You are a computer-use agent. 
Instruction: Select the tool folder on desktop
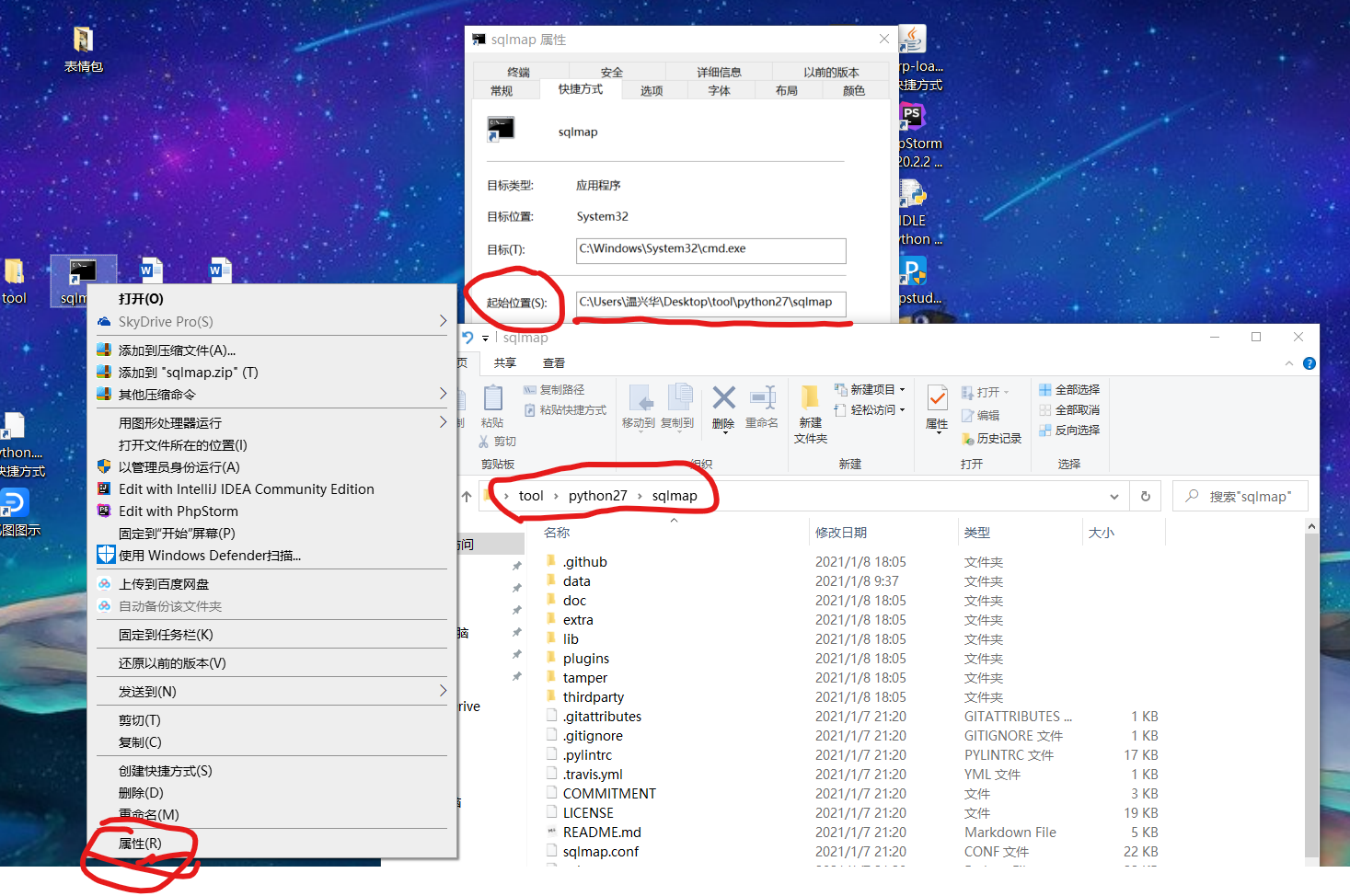14,282
